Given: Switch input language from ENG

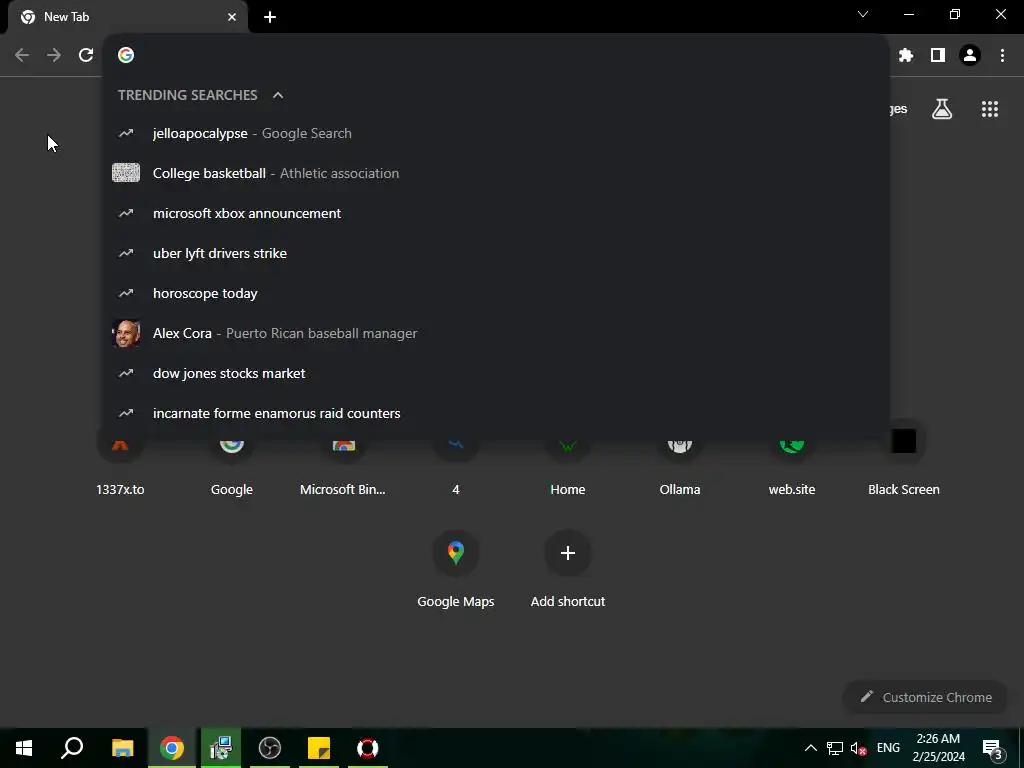Looking at the screenshot, I should pyautogui.click(x=888, y=748).
